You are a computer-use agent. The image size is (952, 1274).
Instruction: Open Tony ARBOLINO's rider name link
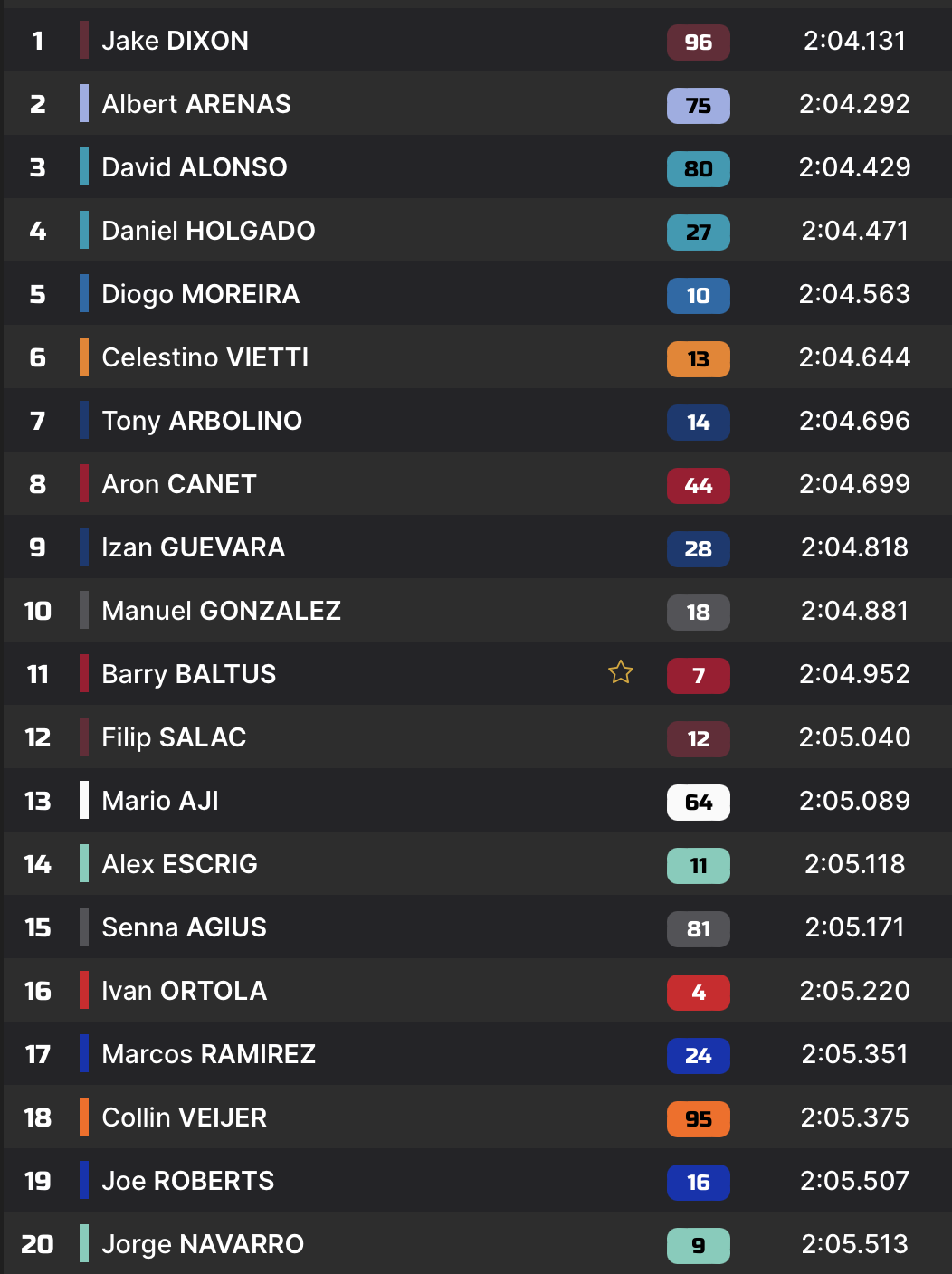pos(202,421)
